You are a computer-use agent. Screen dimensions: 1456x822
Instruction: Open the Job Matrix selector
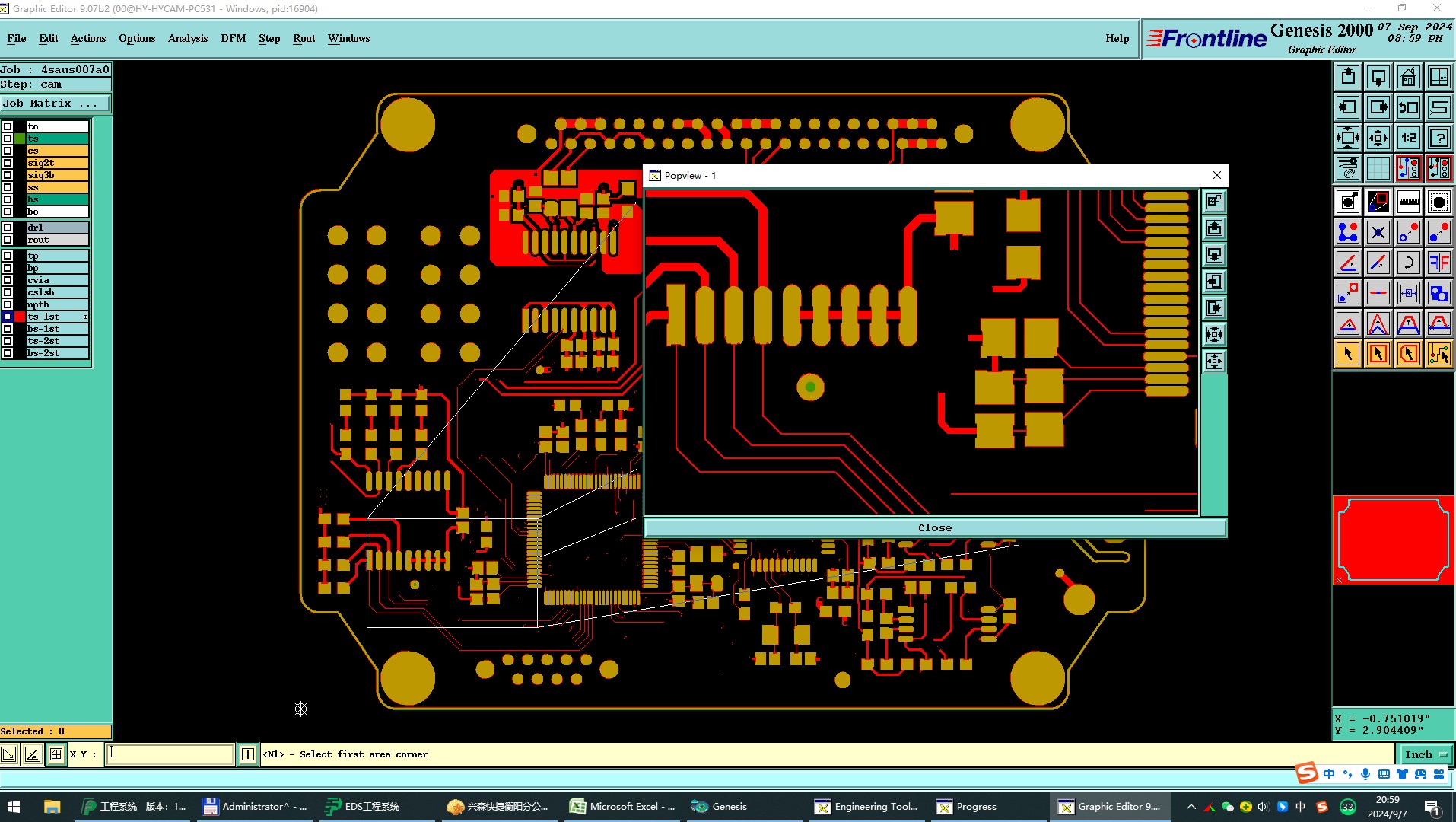point(56,104)
